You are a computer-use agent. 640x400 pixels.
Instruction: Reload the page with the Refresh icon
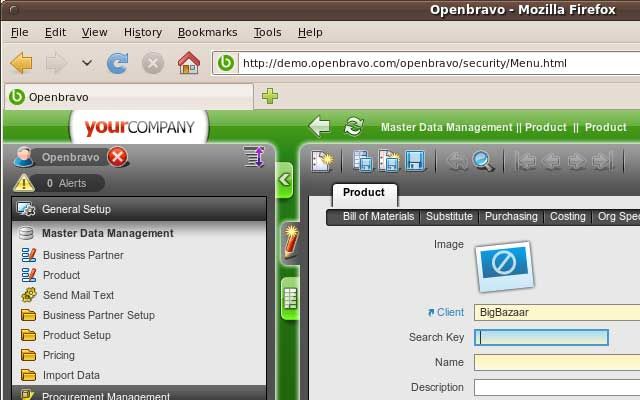tap(118, 63)
